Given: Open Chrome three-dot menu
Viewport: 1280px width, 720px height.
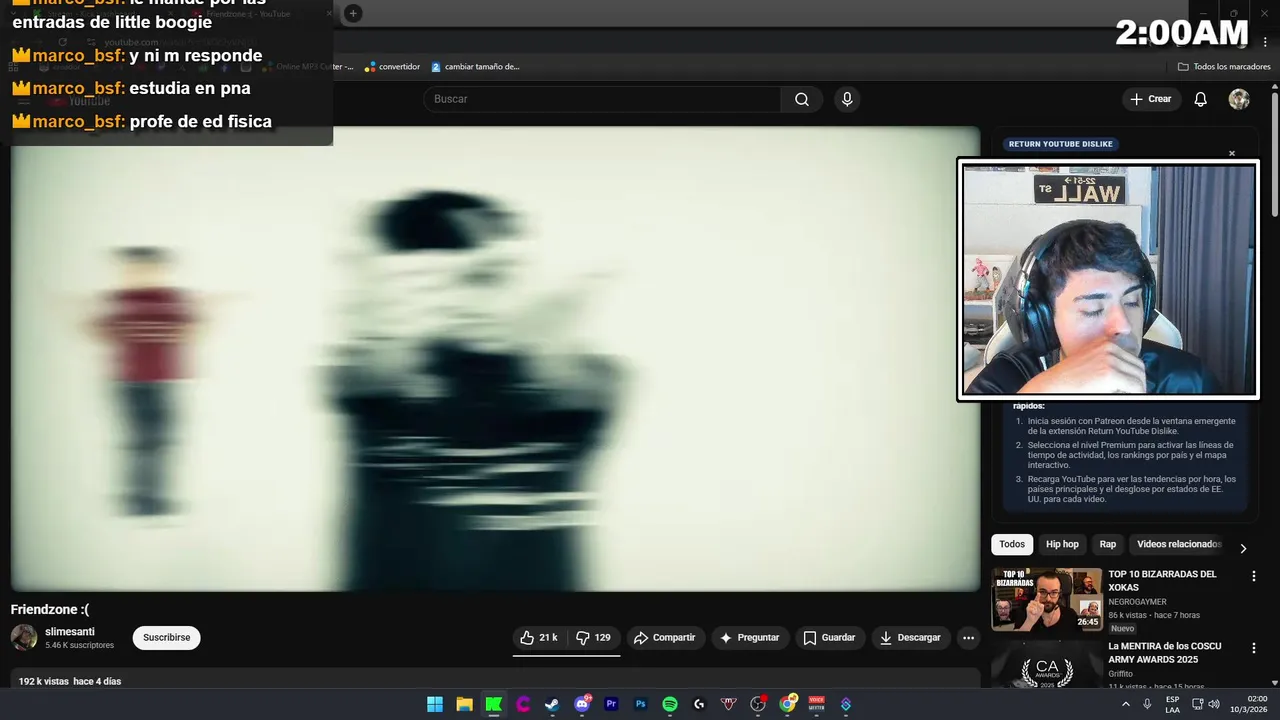Looking at the screenshot, I should 1264,42.
